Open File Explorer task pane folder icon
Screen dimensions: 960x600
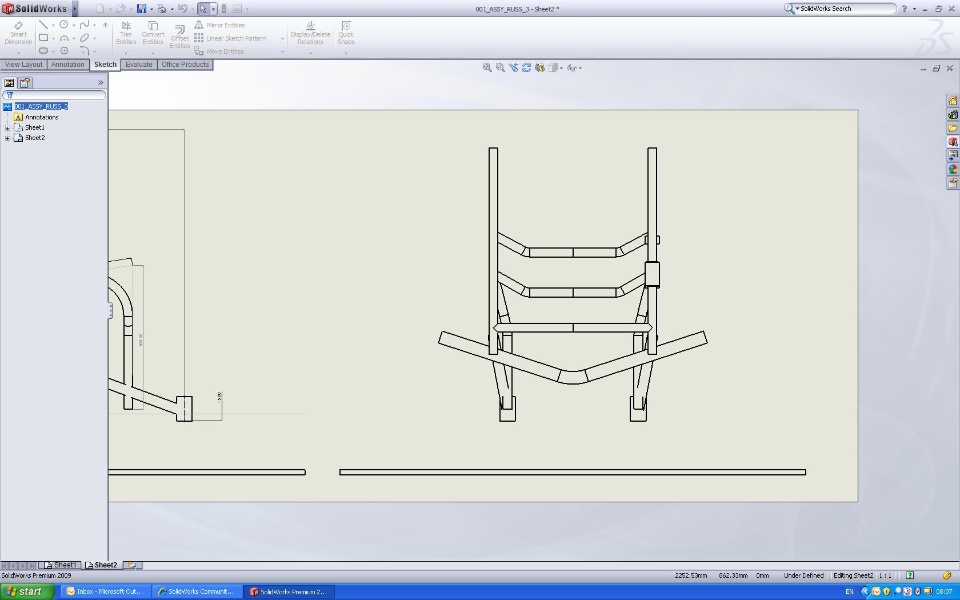[x=953, y=128]
